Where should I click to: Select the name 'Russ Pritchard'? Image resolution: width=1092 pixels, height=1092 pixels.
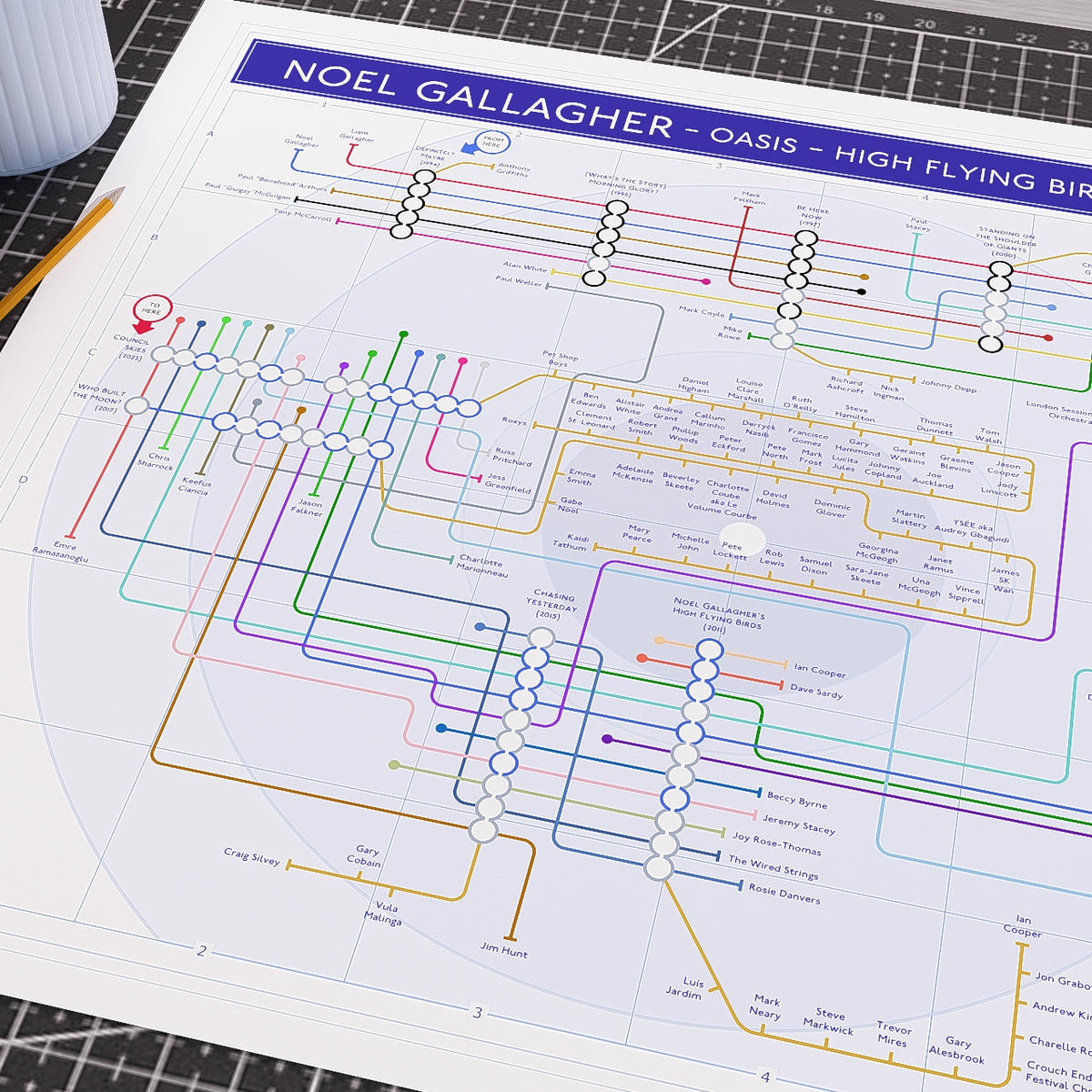coord(511,457)
